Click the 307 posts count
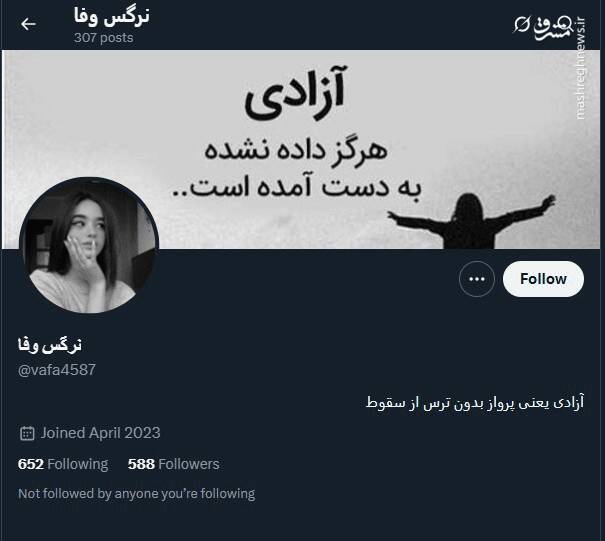This screenshot has width=605, height=541. click(x=103, y=38)
